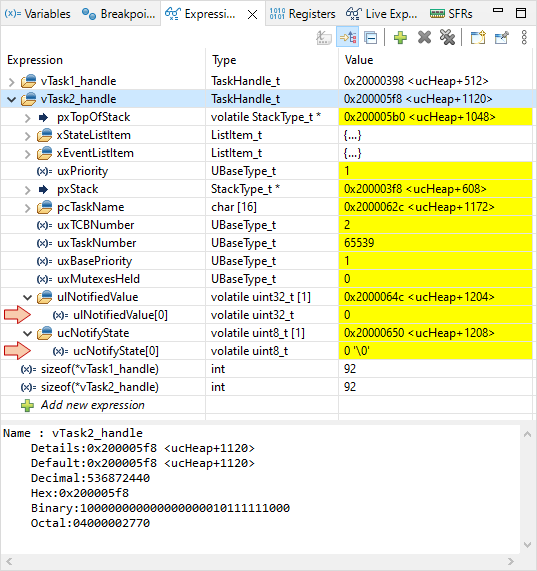Open the View Menu three-dots icon
Screen dimensions: 537x571
(x=524, y=38)
